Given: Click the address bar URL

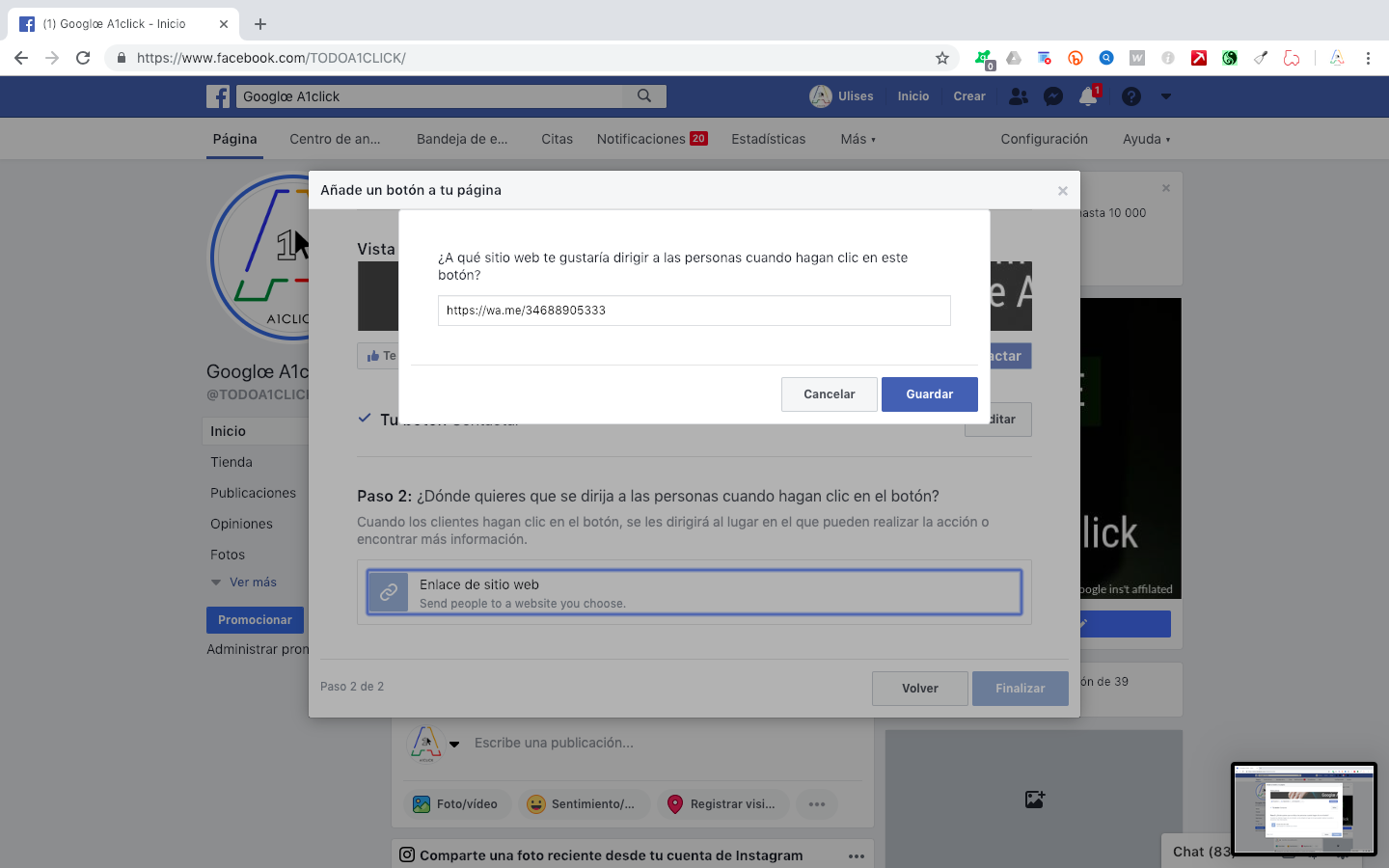Looking at the screenshot, I should [271, 58].
